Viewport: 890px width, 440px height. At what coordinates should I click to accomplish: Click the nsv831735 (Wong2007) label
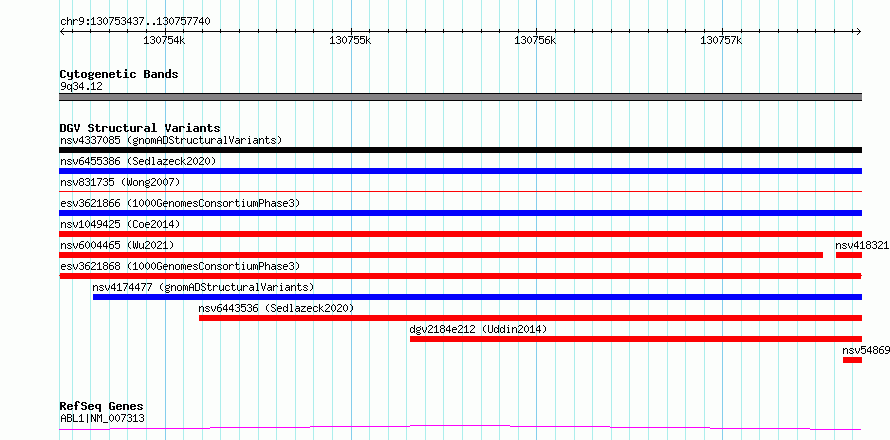(120, 182)
